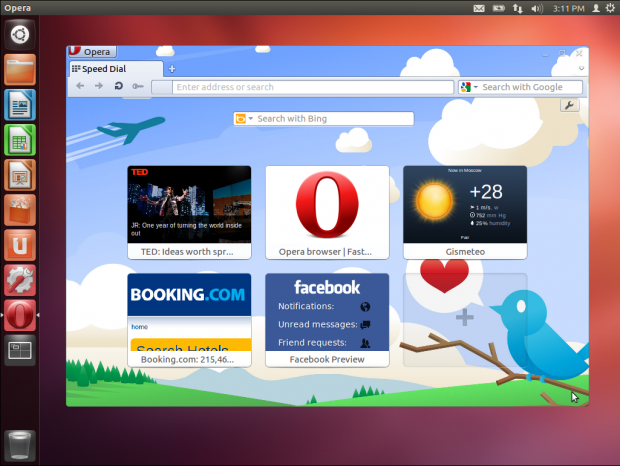
Task: Click the Facebook Notifications globe icon
Action: click(x=365, y=307)
